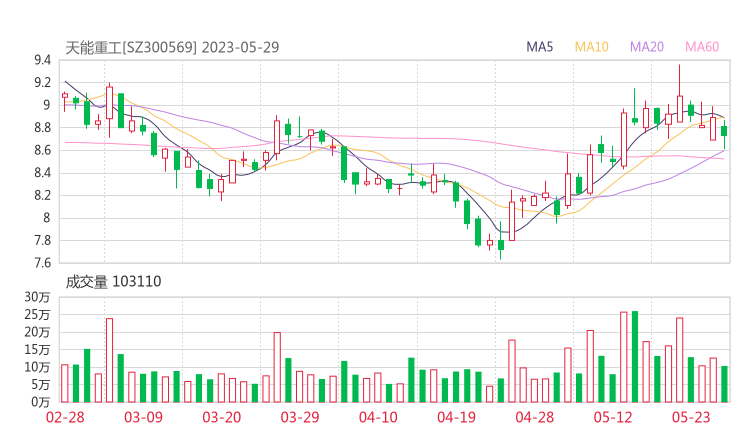
Task: Click the 15万 volume axis value
Action: tap(37, 350)
